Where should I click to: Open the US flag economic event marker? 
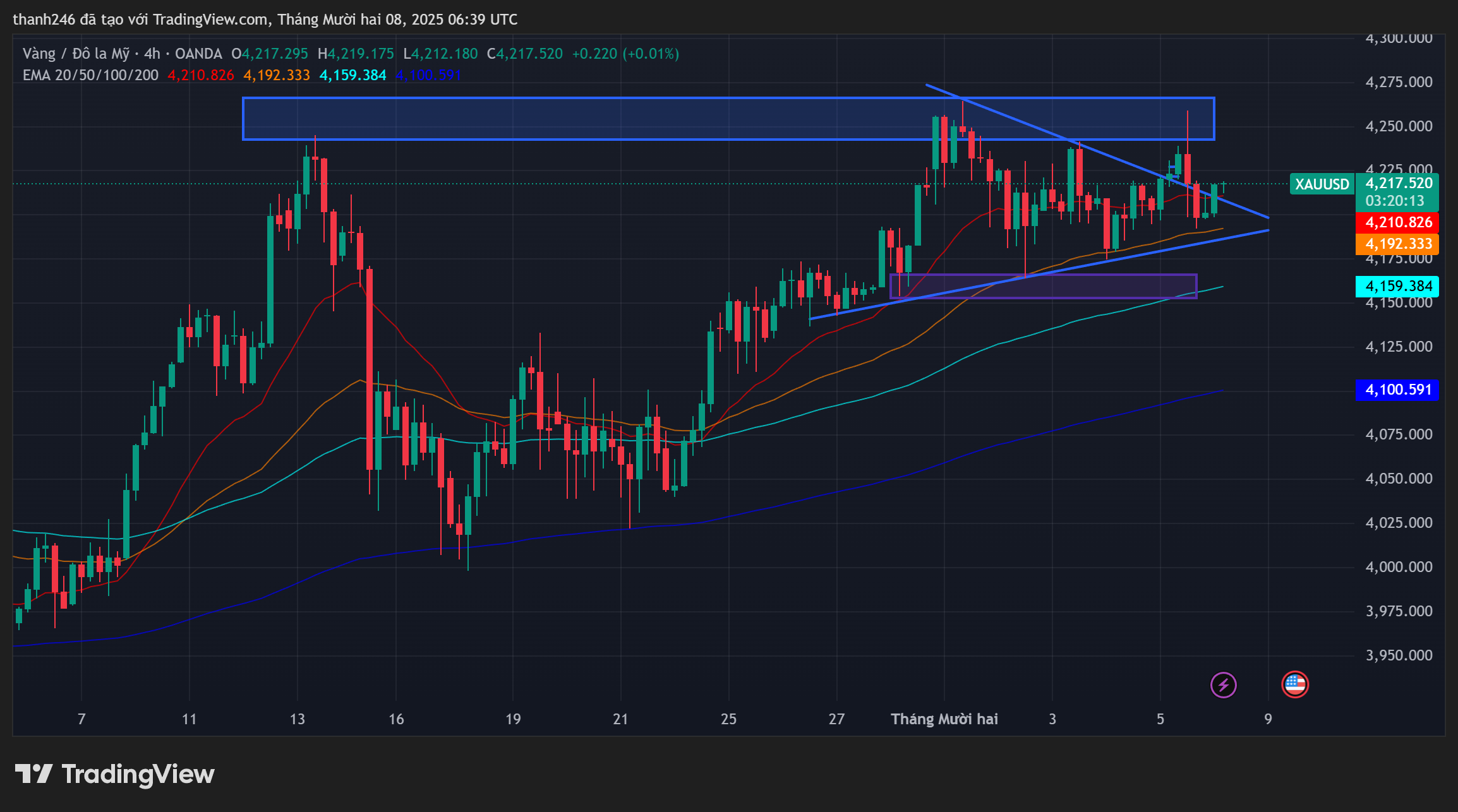1294,684
